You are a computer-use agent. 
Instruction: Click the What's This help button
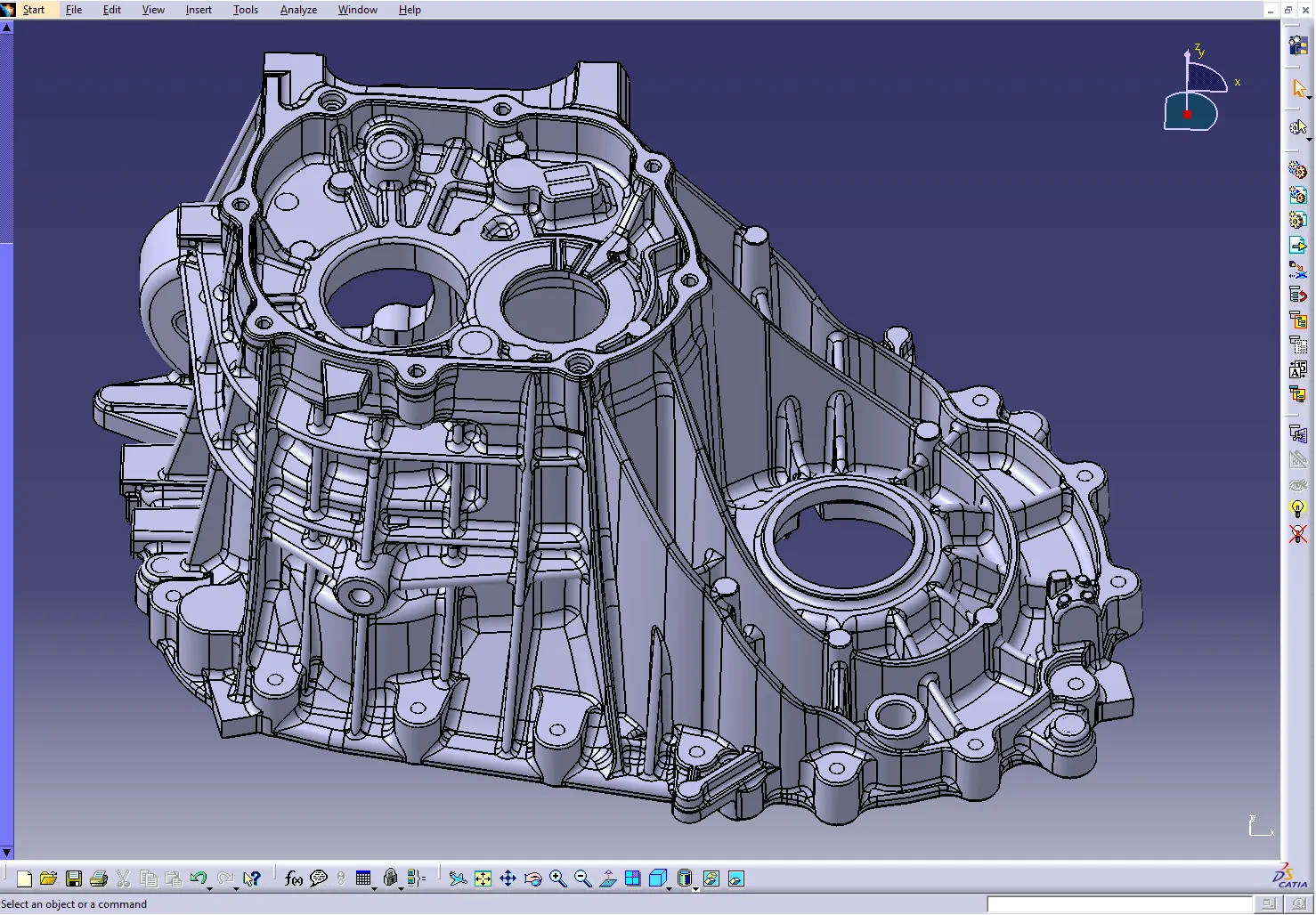point(250,878)
